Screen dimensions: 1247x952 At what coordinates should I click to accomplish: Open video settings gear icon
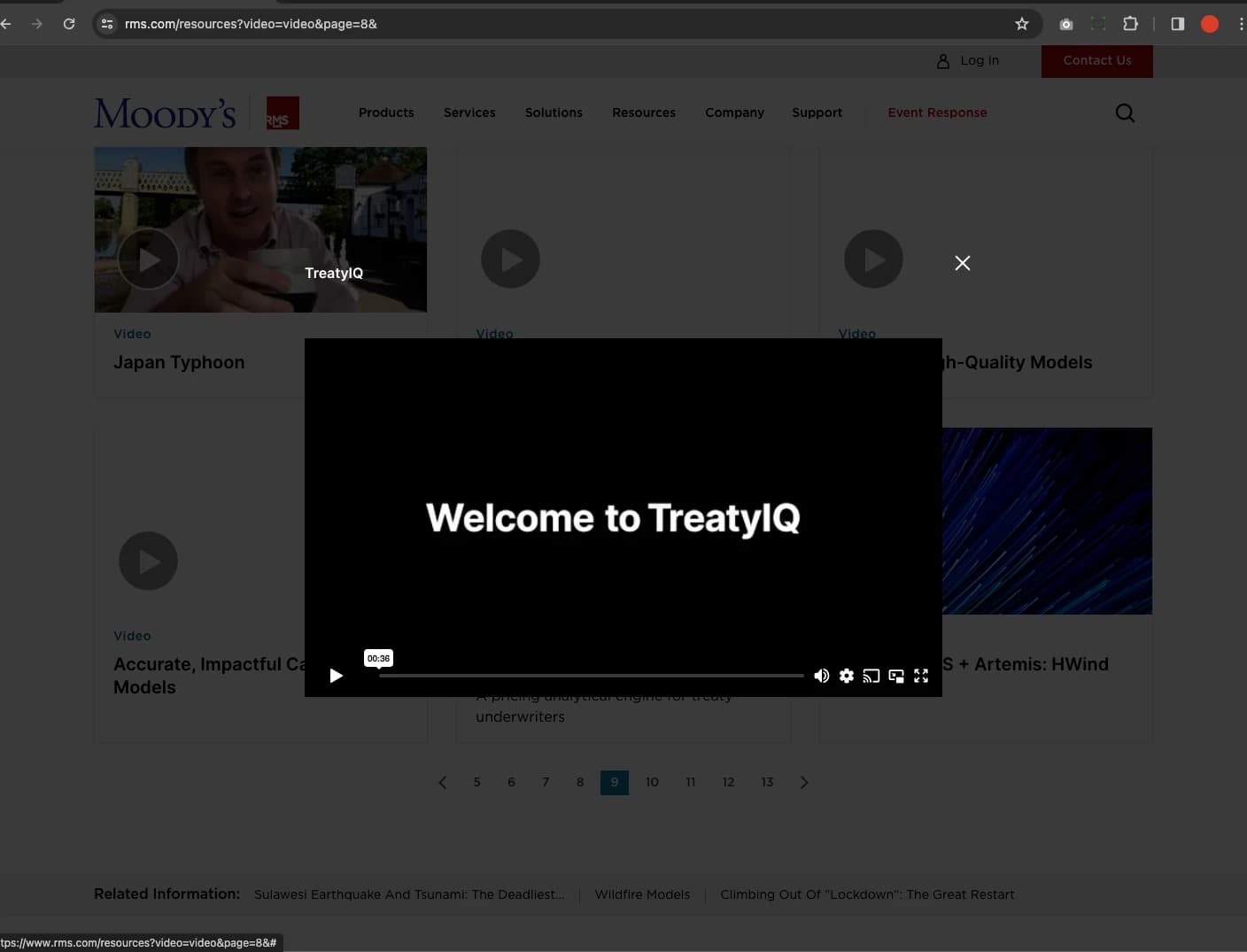(847, 676)
